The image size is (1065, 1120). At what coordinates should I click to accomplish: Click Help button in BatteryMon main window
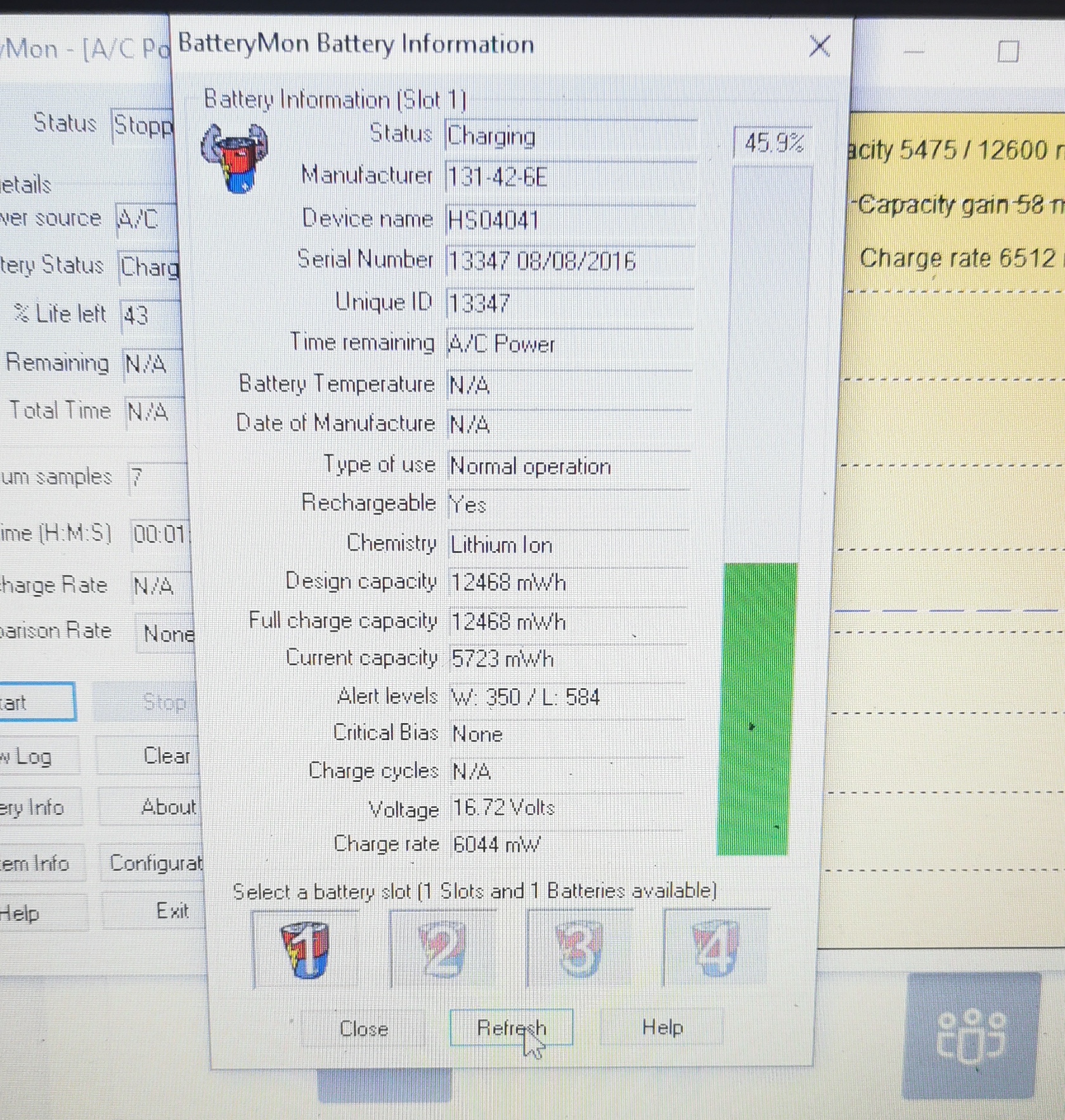point(43,913)
